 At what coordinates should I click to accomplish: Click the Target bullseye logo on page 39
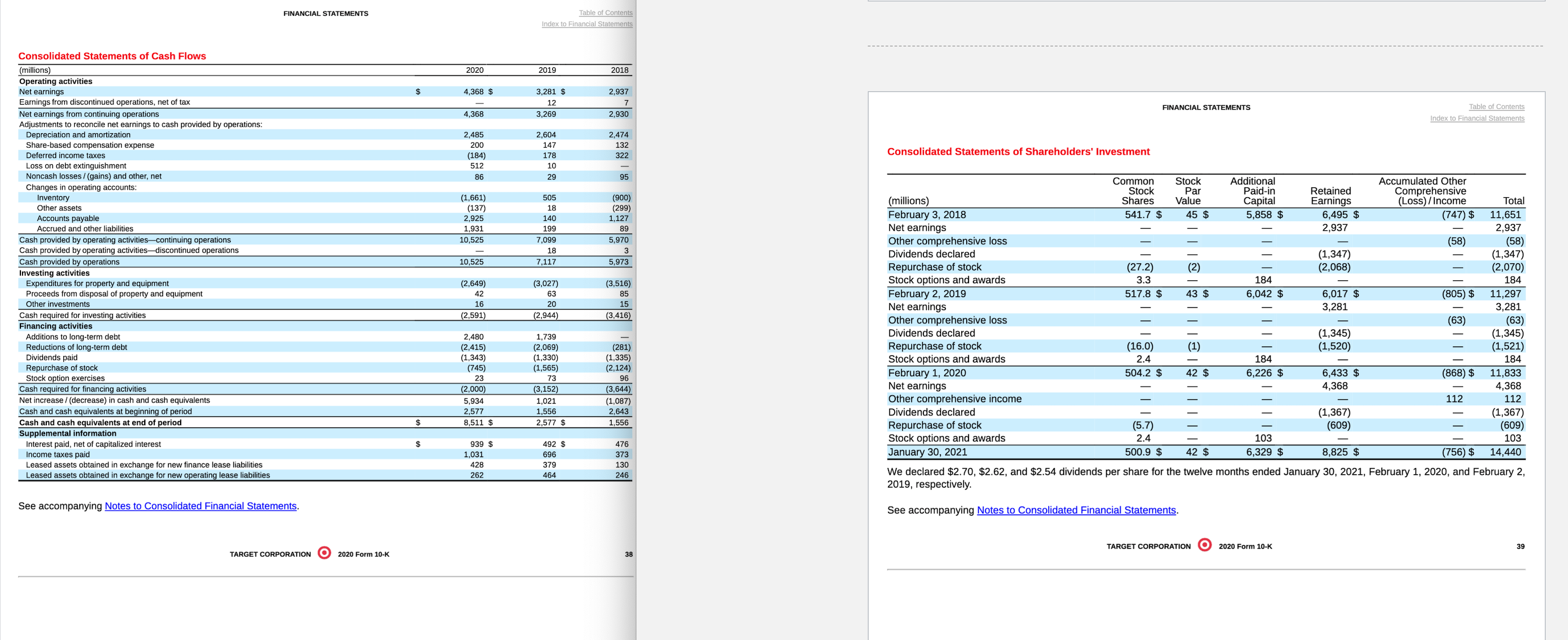(x=1205, y=545)
